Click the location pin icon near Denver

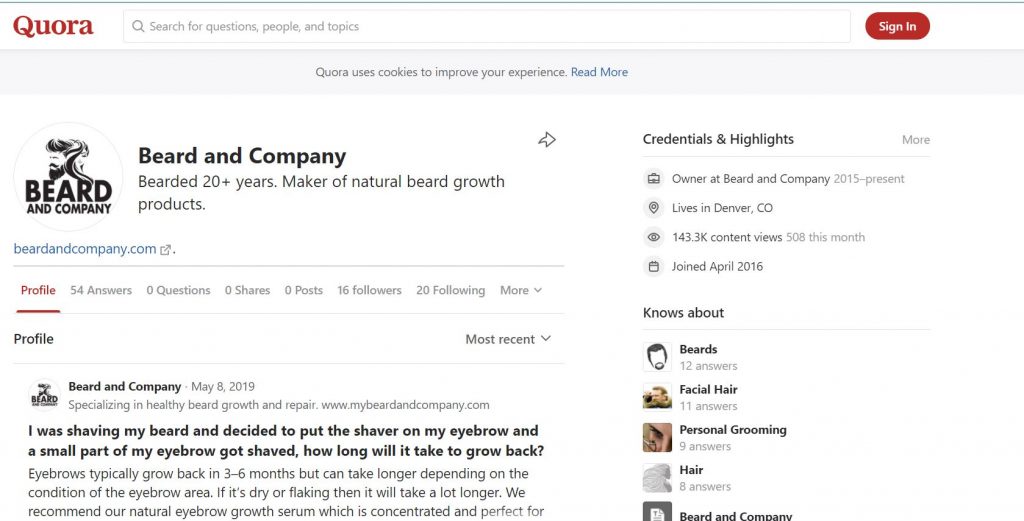coord(654,208)
